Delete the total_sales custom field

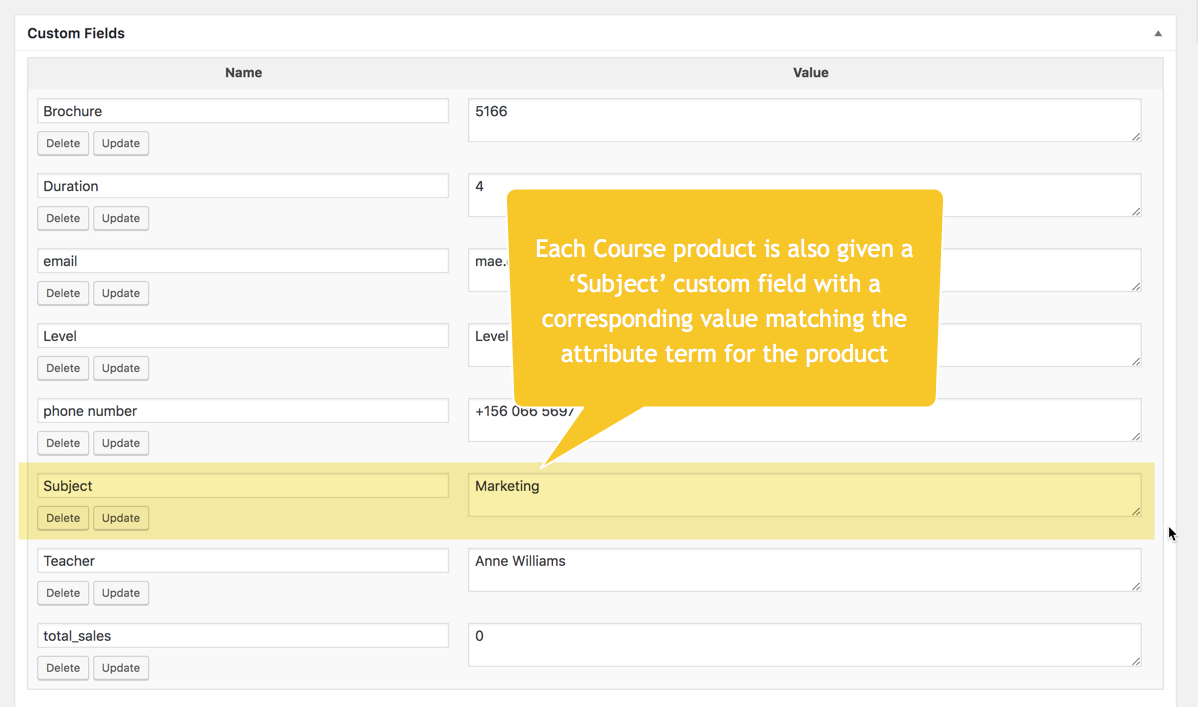(63, 668)
